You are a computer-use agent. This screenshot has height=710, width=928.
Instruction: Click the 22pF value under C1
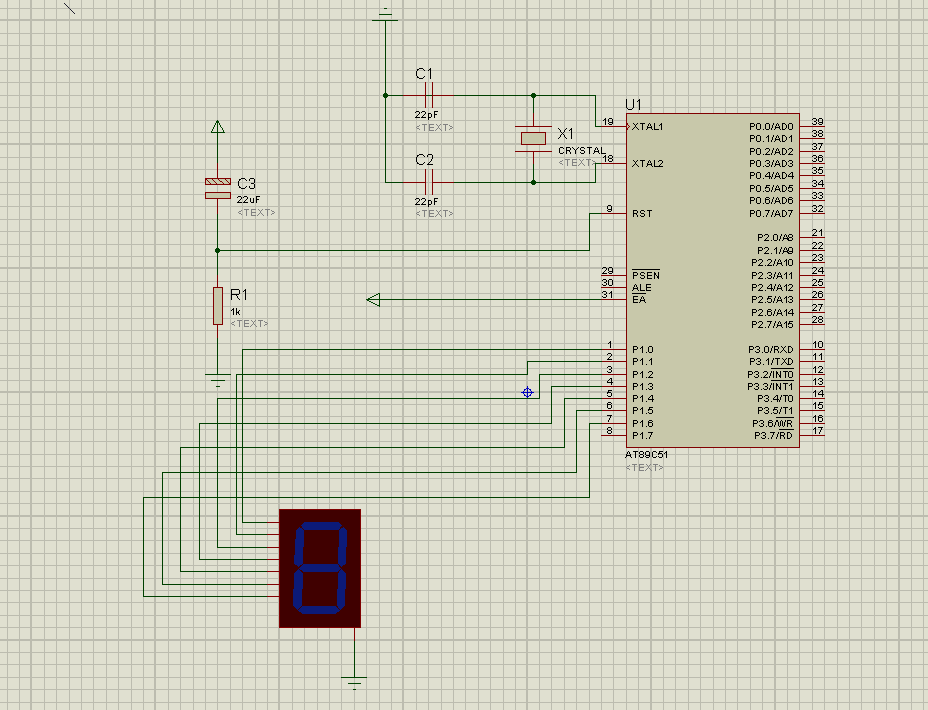[x=426, y=115]
